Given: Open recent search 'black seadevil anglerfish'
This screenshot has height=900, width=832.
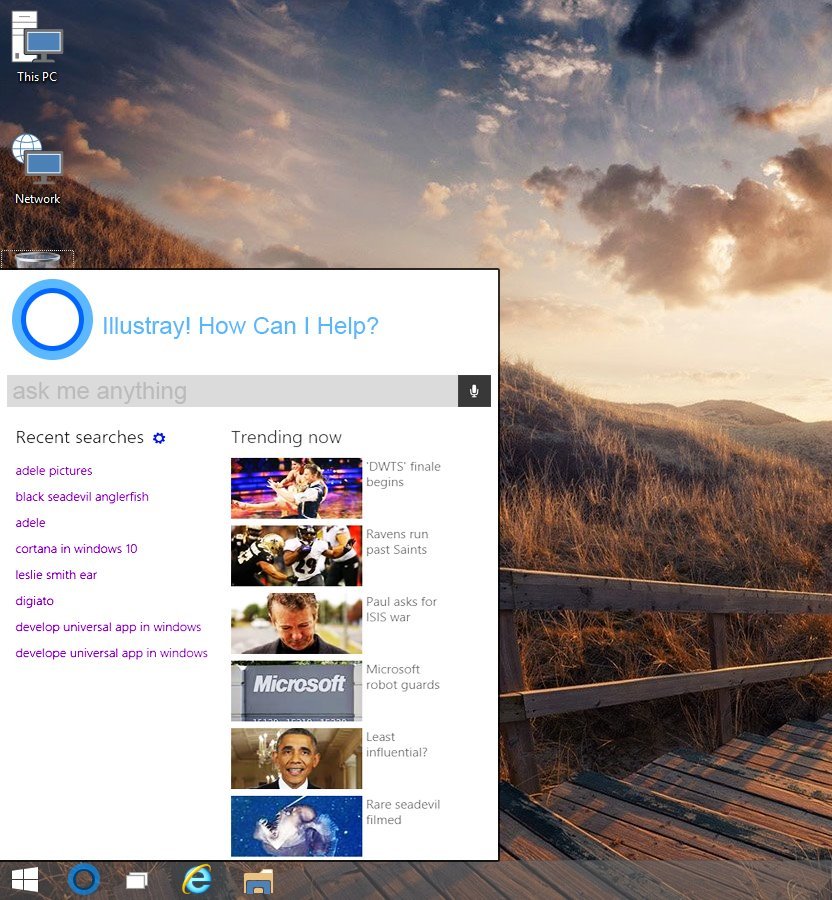Looking at the screenshot, I should 82,496.
